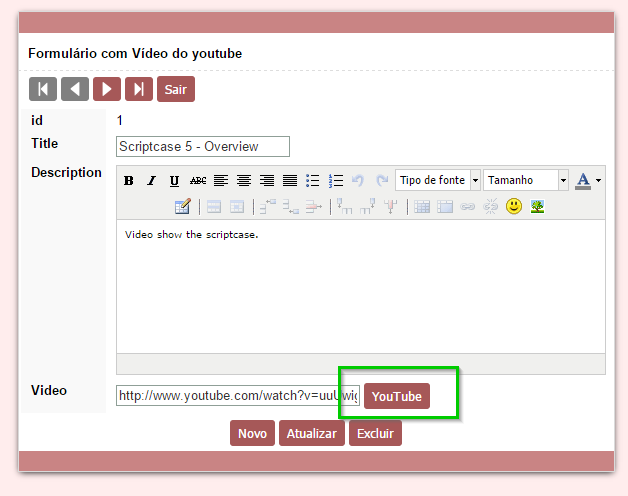Viewport: 628px width, 496px height.
Task: Click the text color A swatch
Action: click(583, 181)
